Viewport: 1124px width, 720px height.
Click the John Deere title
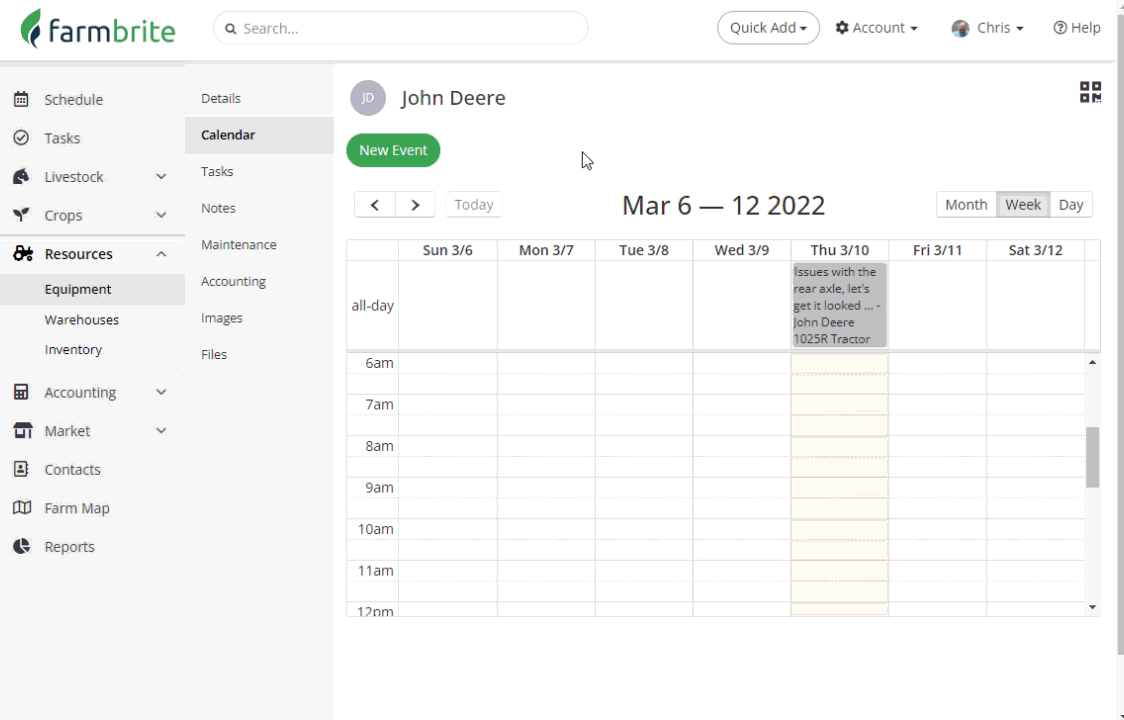coord(453,98)
